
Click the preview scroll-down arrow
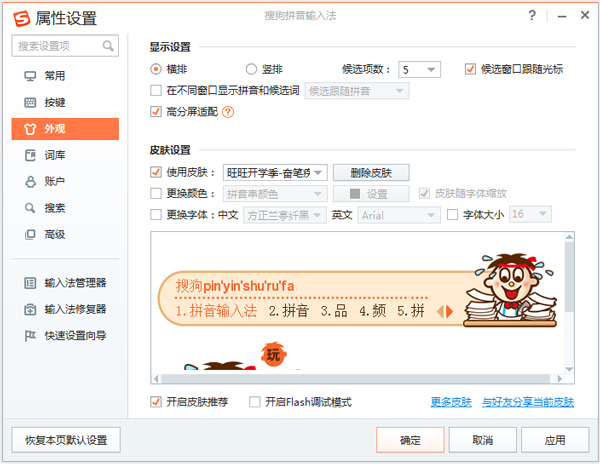coord(569,369)
